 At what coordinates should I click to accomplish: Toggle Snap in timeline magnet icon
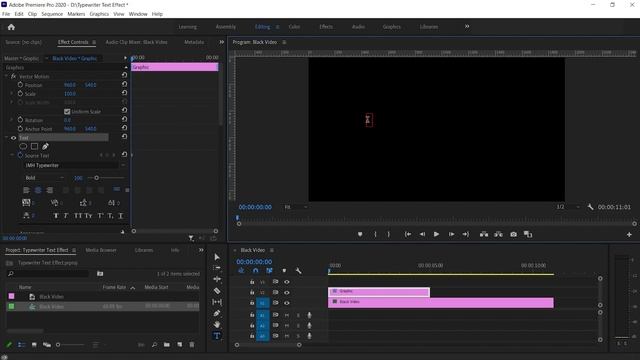tap(256, 271)
